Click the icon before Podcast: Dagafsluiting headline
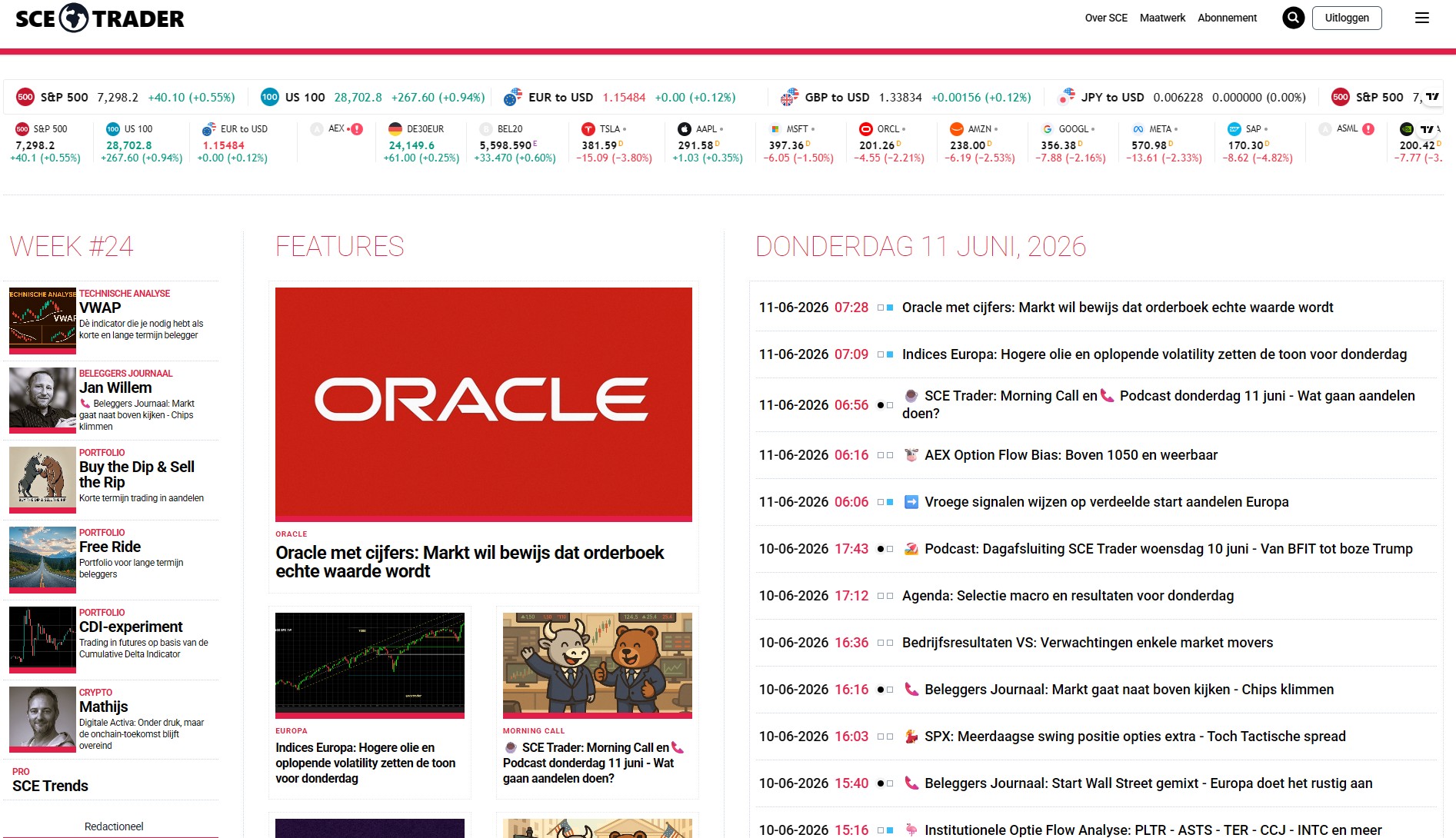The height and width of the screenshot is (838, 1456). (x=911, y=549)
